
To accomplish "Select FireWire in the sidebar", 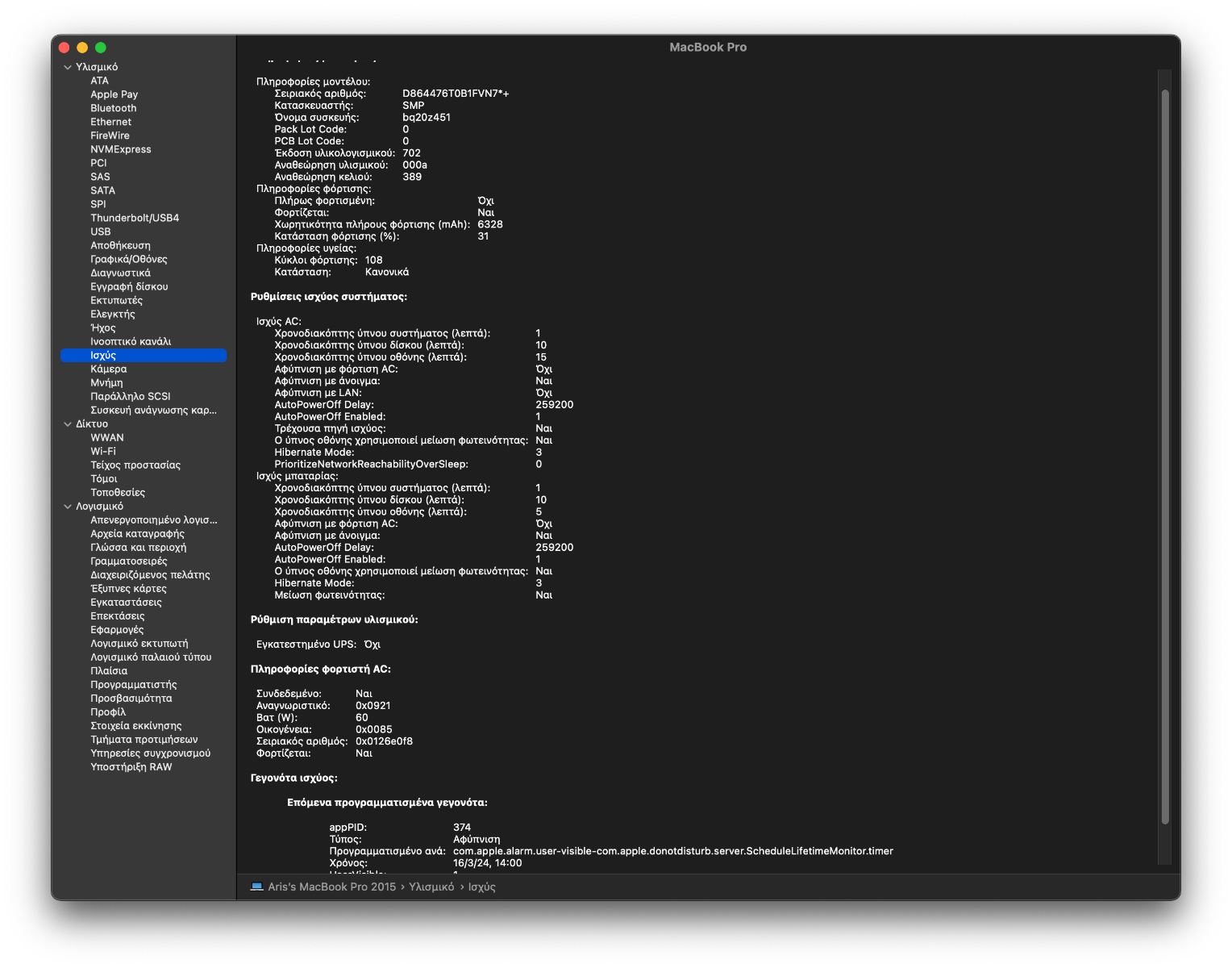I will pos(110,136).
